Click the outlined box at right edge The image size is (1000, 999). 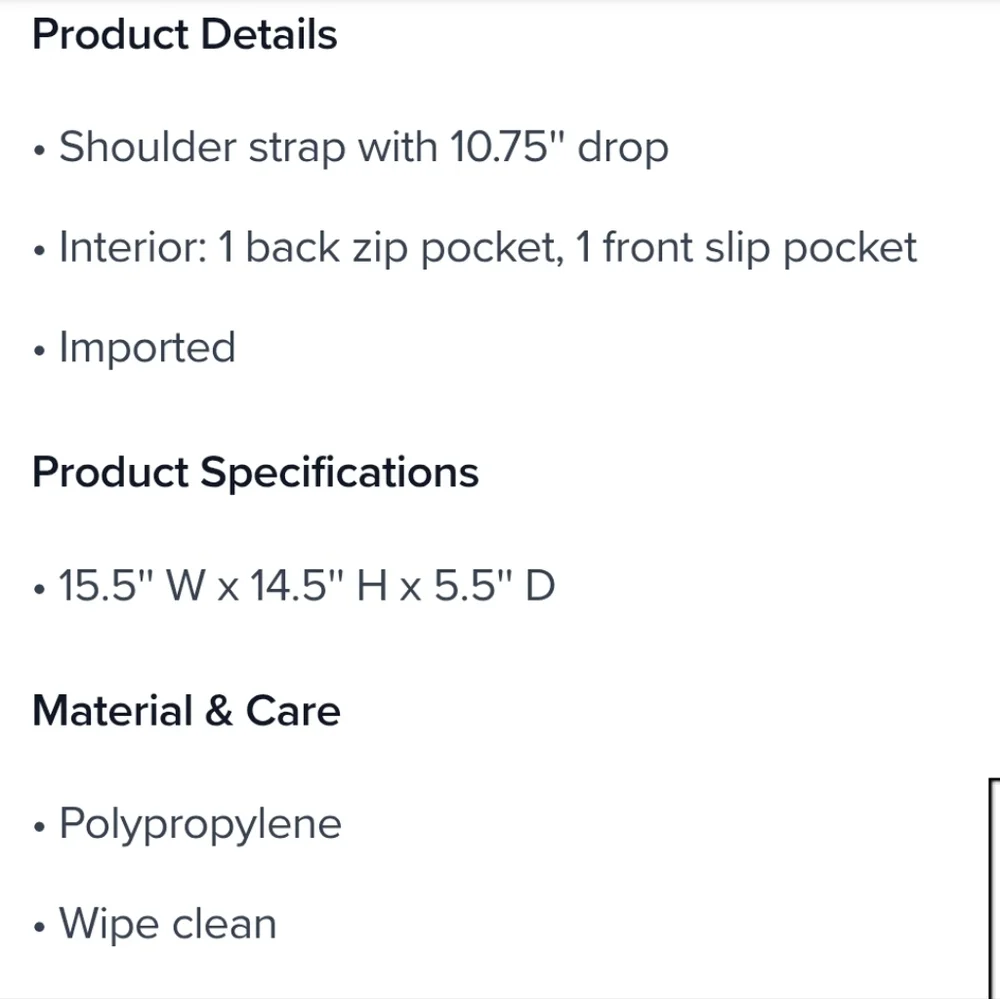[994, 888]
